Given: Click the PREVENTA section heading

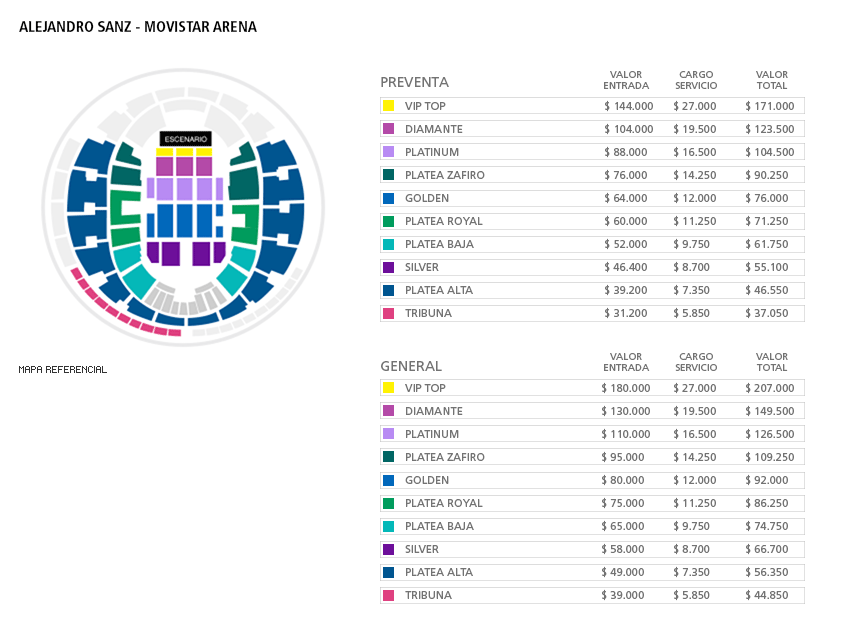Looking at the screenshot, I should tap(414, 82).
